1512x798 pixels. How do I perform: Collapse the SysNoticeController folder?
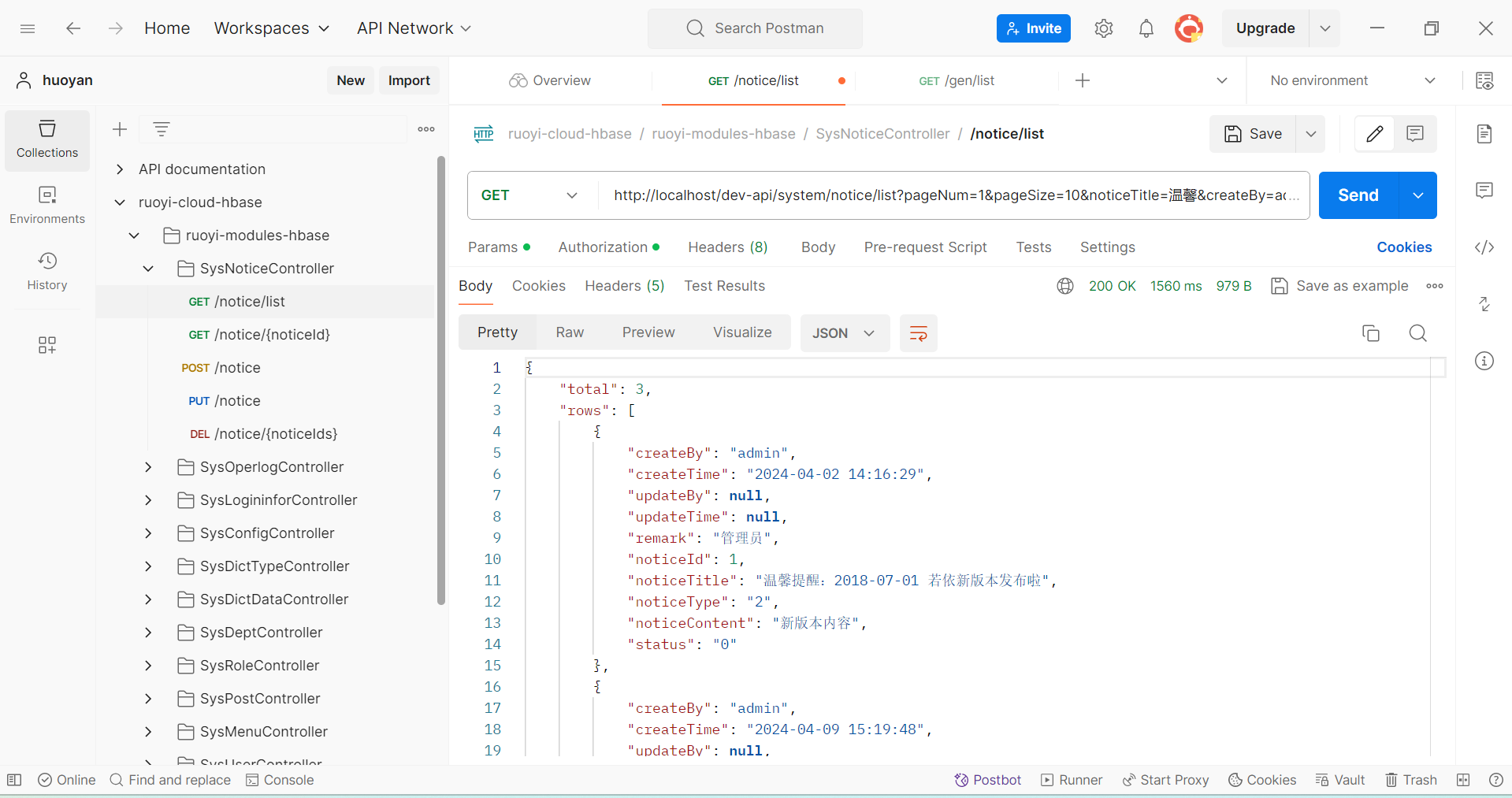pos(148,269)
